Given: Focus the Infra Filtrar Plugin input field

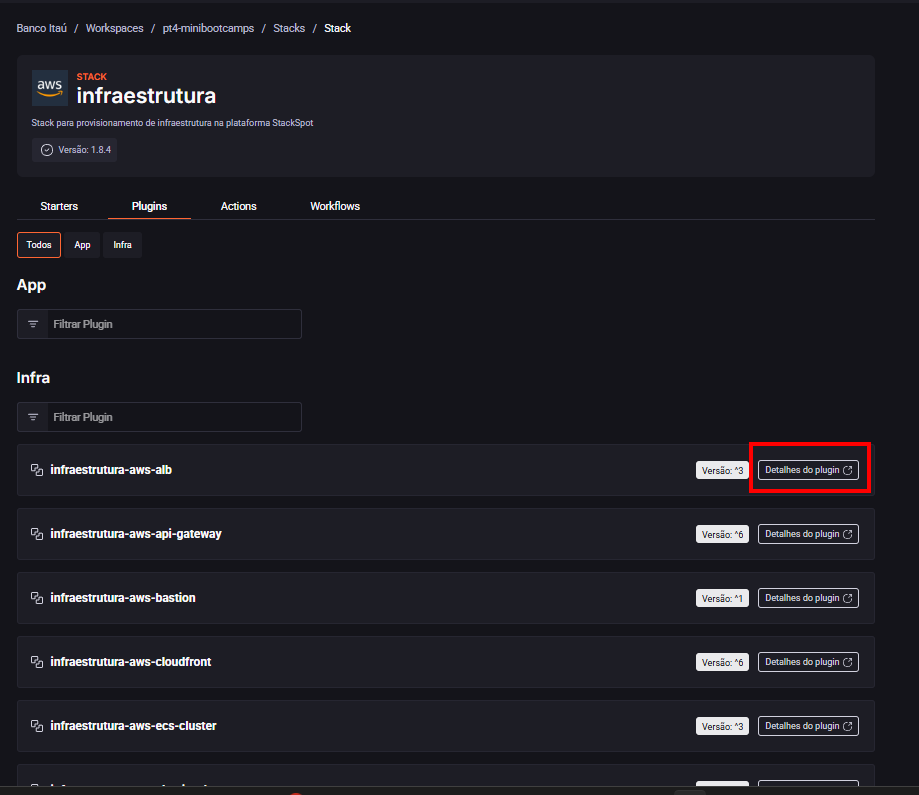Looking at the screenshot, I should [x=173, y=417].
